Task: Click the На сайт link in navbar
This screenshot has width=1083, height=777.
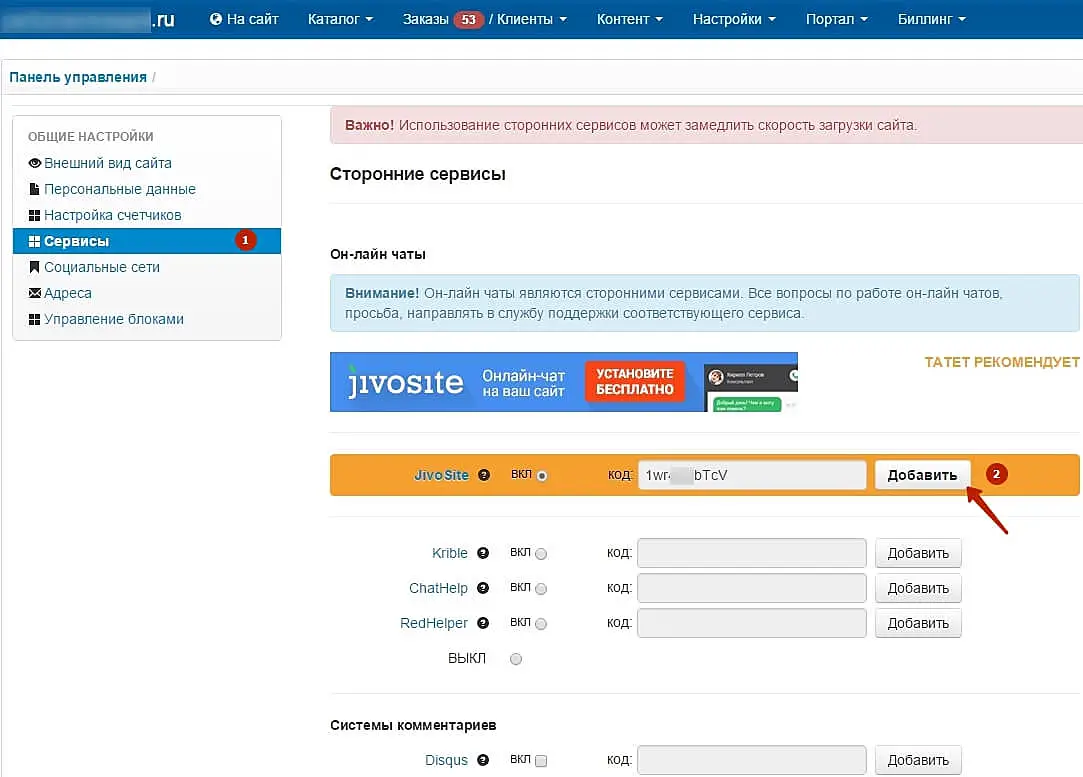Action: (244, 19)
